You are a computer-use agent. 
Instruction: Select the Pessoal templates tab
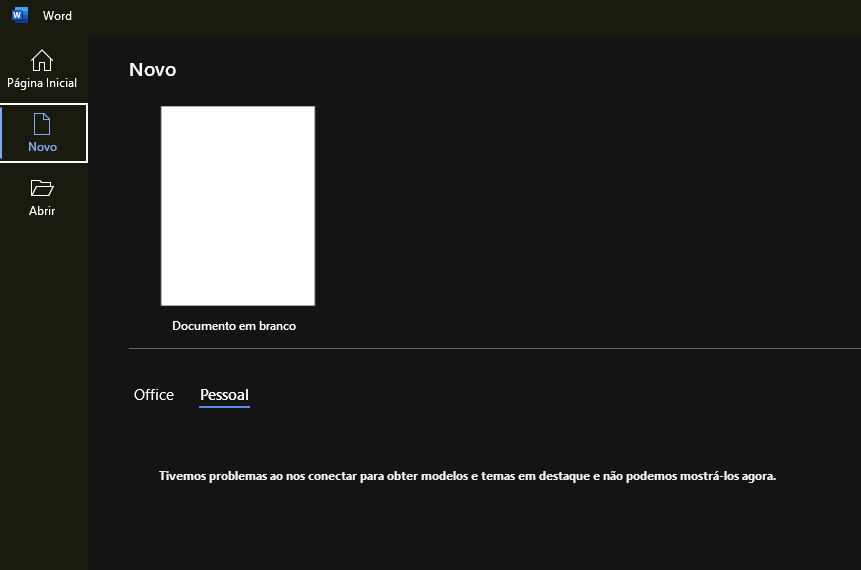click(x=224, y=395)
